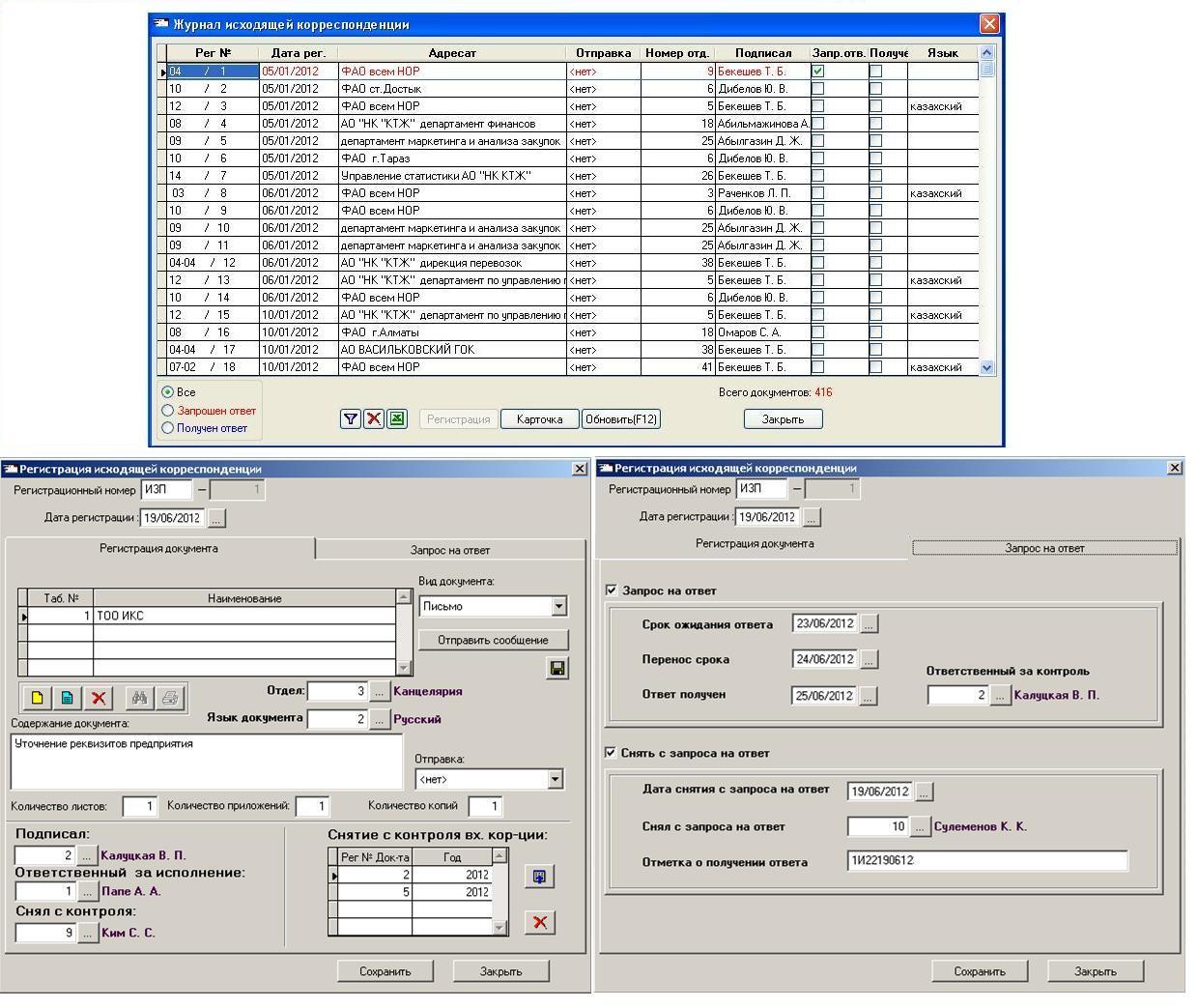Select the Управление статистики АО "НК КТЖ" row
Screen dimensions: 1198x1008
click(568, 176)
